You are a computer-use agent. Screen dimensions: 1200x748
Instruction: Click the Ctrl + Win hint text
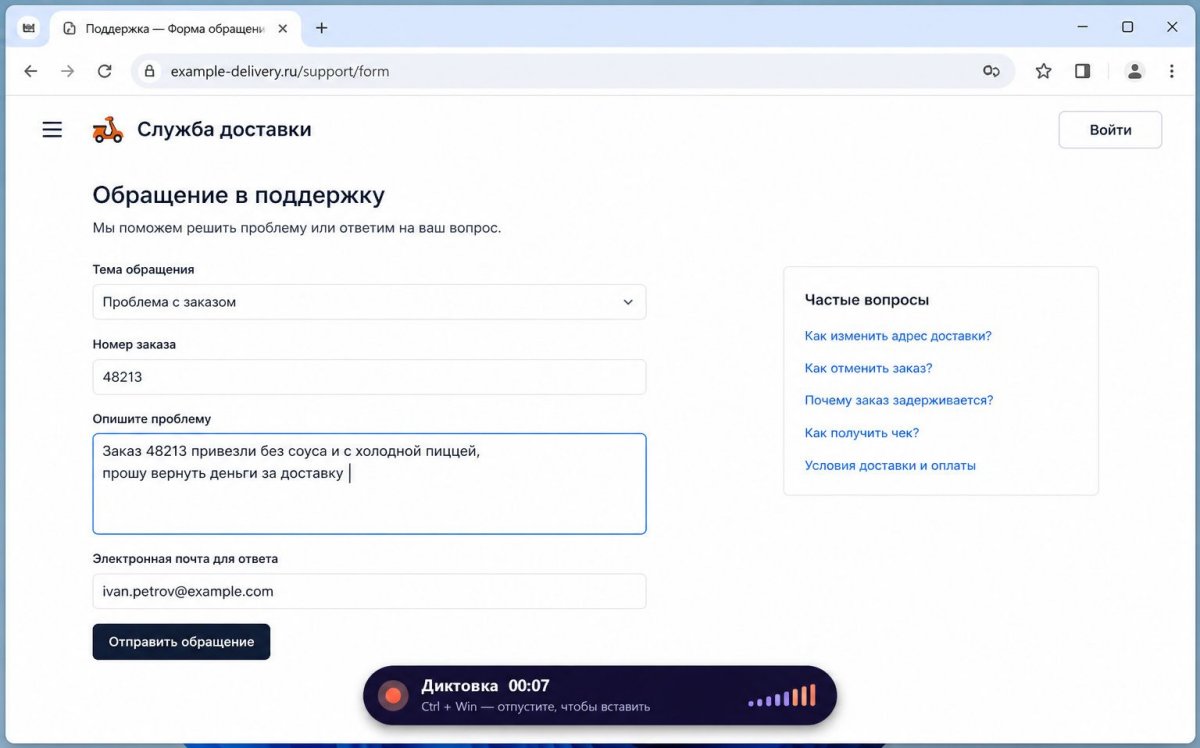536,707
